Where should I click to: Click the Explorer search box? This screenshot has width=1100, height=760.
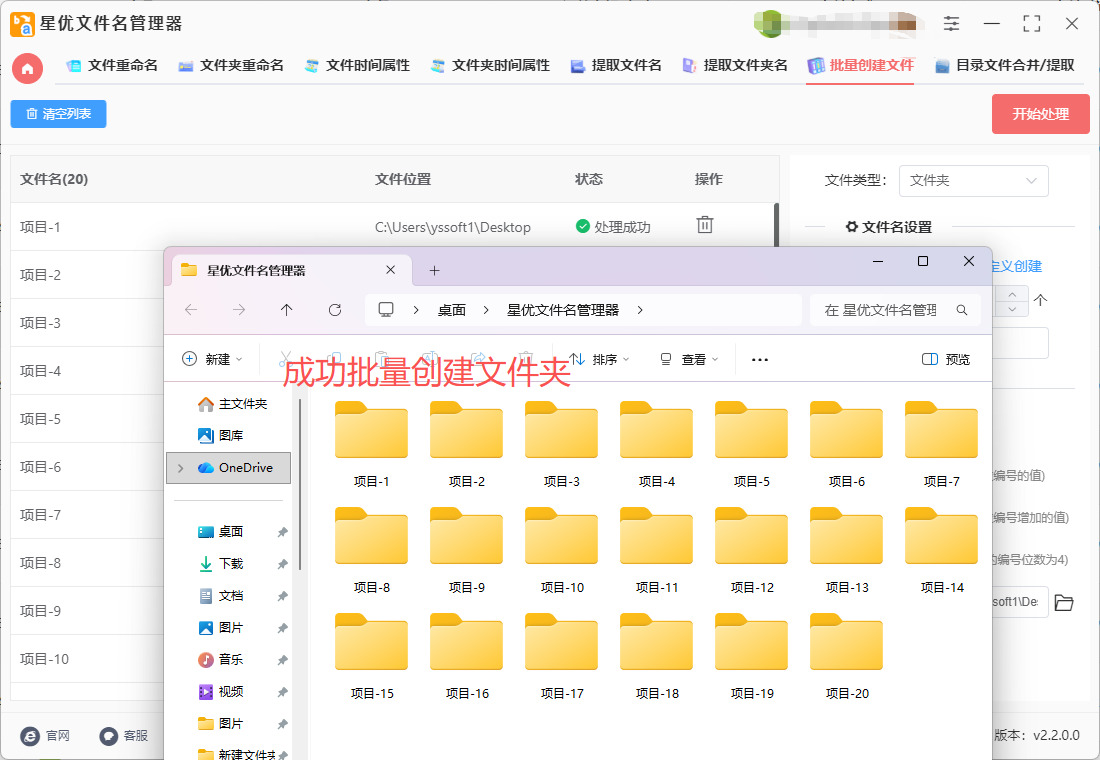pyautogui.click(x=892, y=310)
